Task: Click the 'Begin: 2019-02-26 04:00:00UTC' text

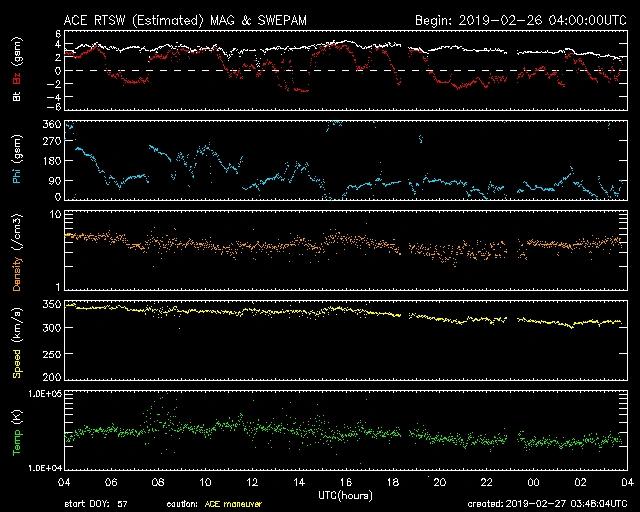Action: coord(521,20)
